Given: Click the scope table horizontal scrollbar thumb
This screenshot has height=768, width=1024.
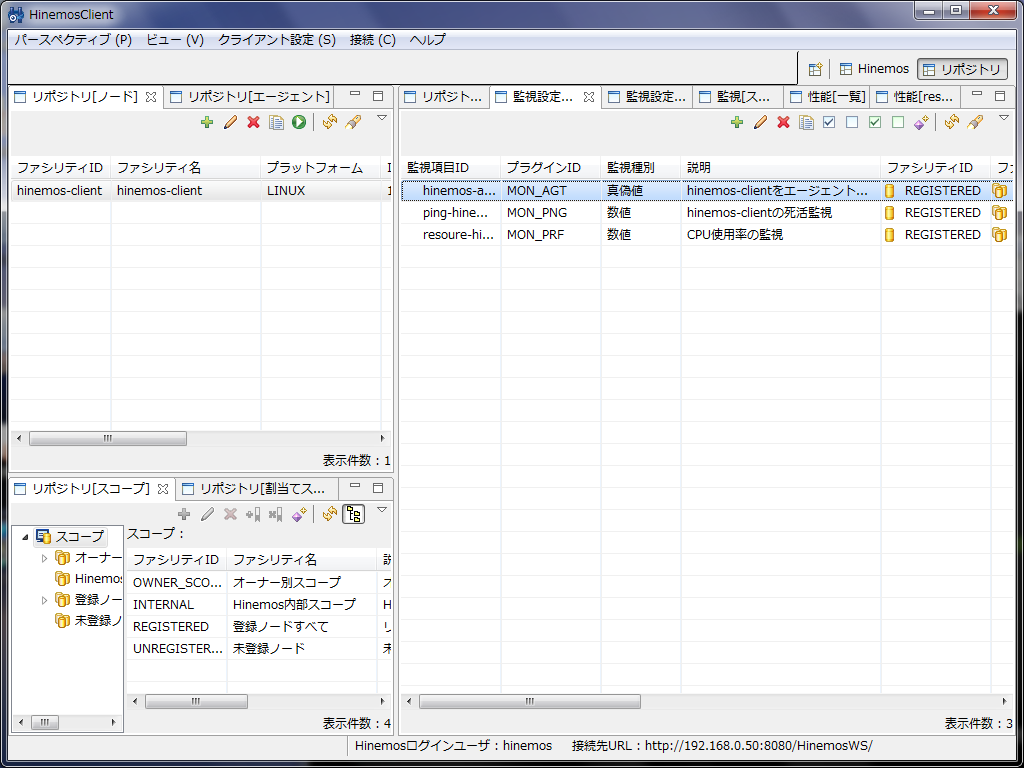Looking at the screenshot, I should 196,701.
